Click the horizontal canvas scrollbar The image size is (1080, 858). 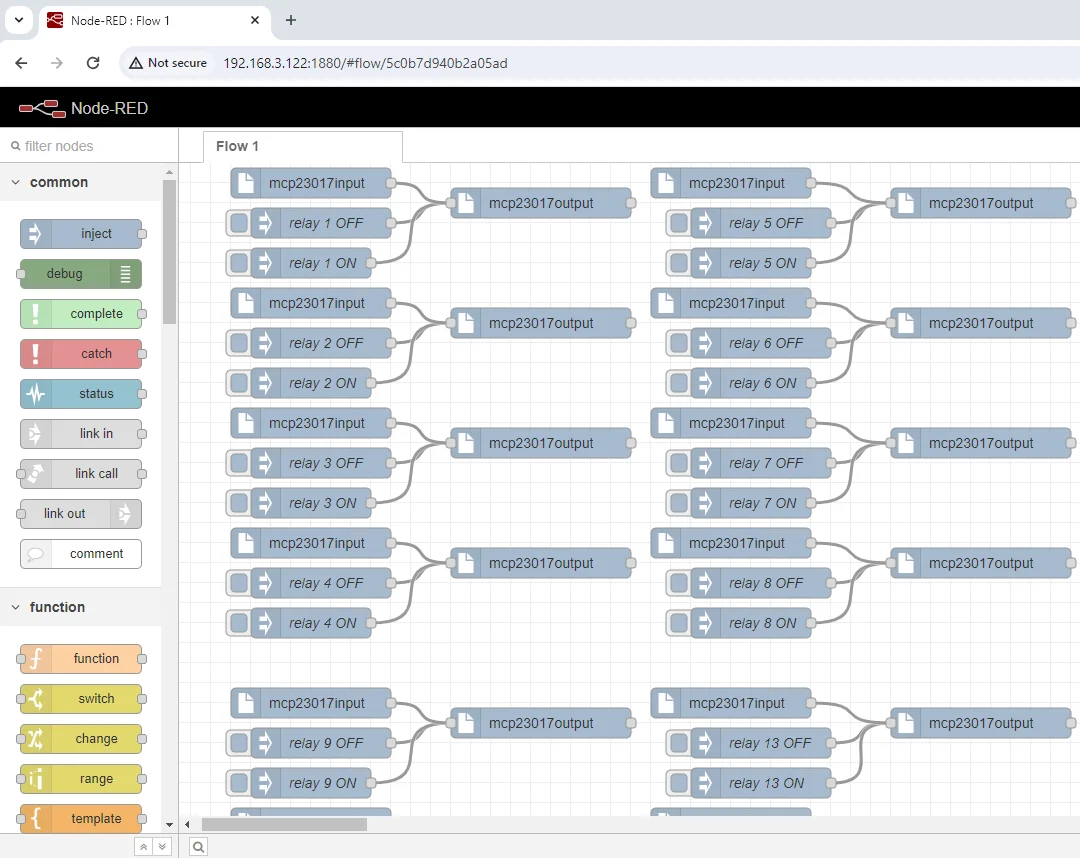284,825
